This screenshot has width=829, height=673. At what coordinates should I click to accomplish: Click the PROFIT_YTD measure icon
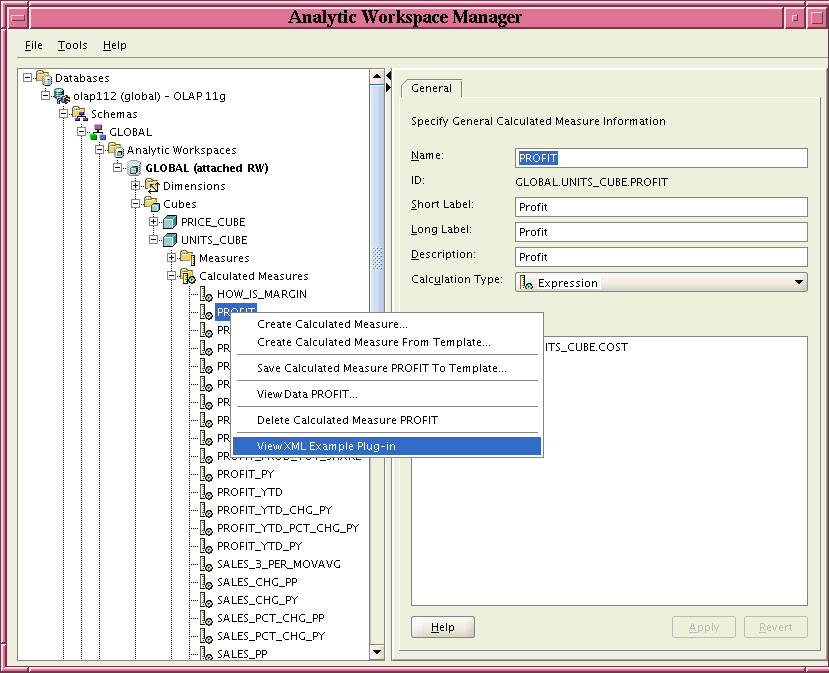[x=205, y=492]
